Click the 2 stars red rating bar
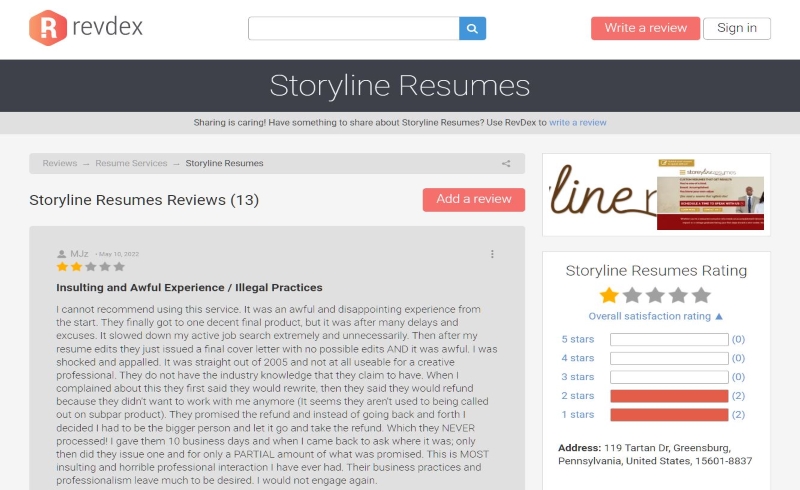The image size is (800, 490). point(669,396)
